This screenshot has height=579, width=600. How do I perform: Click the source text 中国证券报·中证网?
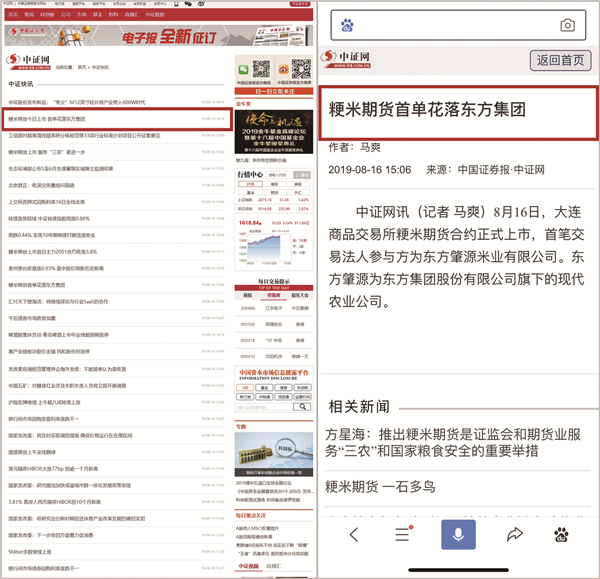pos(501,170)
